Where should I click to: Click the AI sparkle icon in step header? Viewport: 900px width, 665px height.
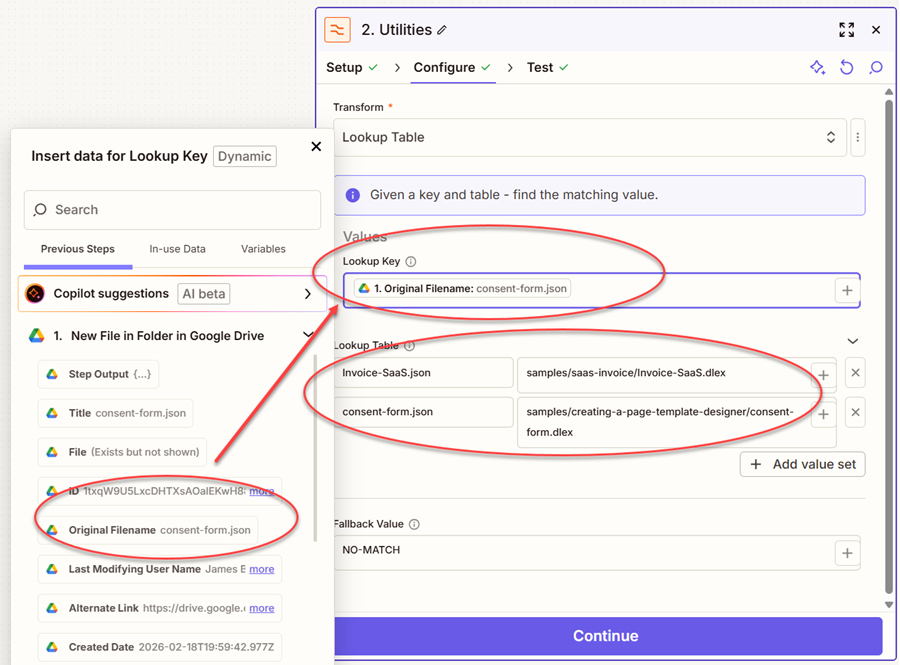[x=817, y=68]
